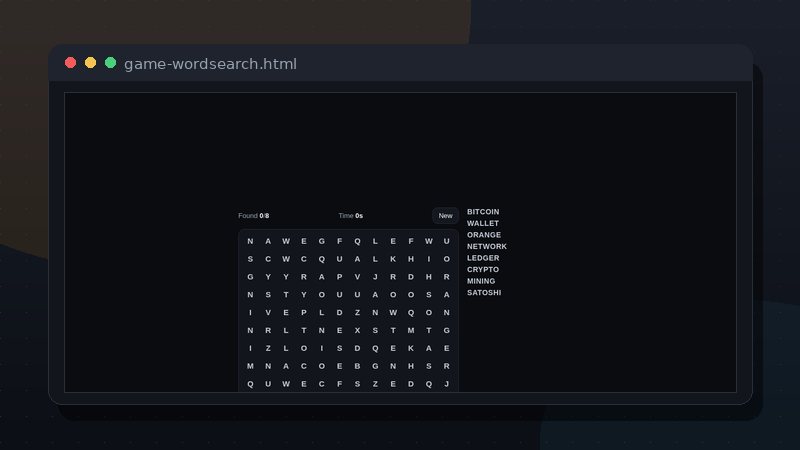Image resolution: width=800 pixels, height=450 pixels.
Task: Select NETWORK in the word list
Action: (x=487, y=246)
